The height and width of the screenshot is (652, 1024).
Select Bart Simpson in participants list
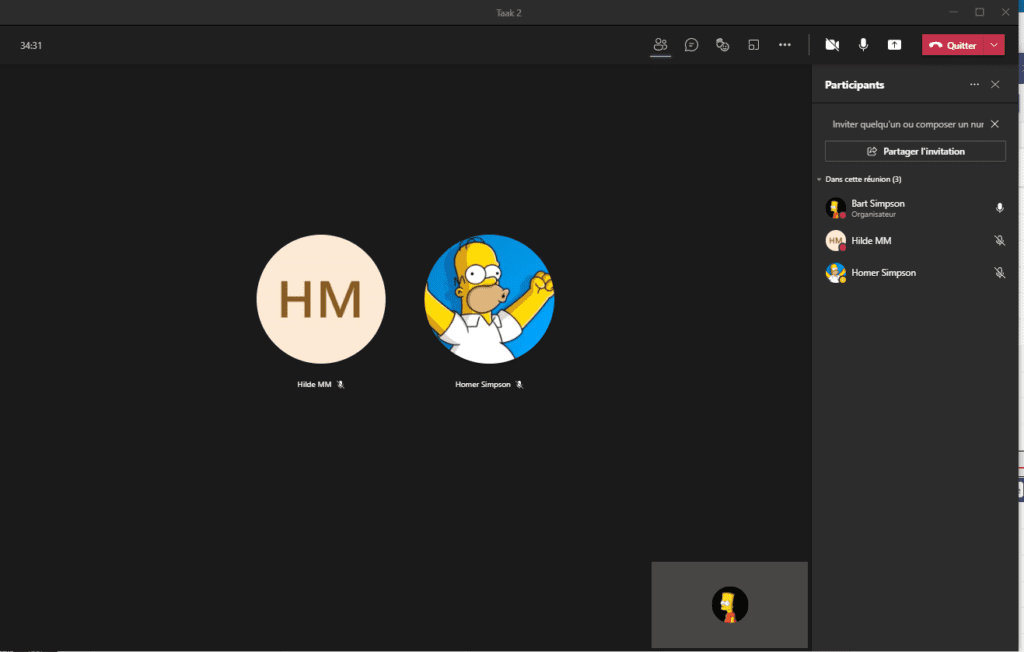(x=914, y=208)
